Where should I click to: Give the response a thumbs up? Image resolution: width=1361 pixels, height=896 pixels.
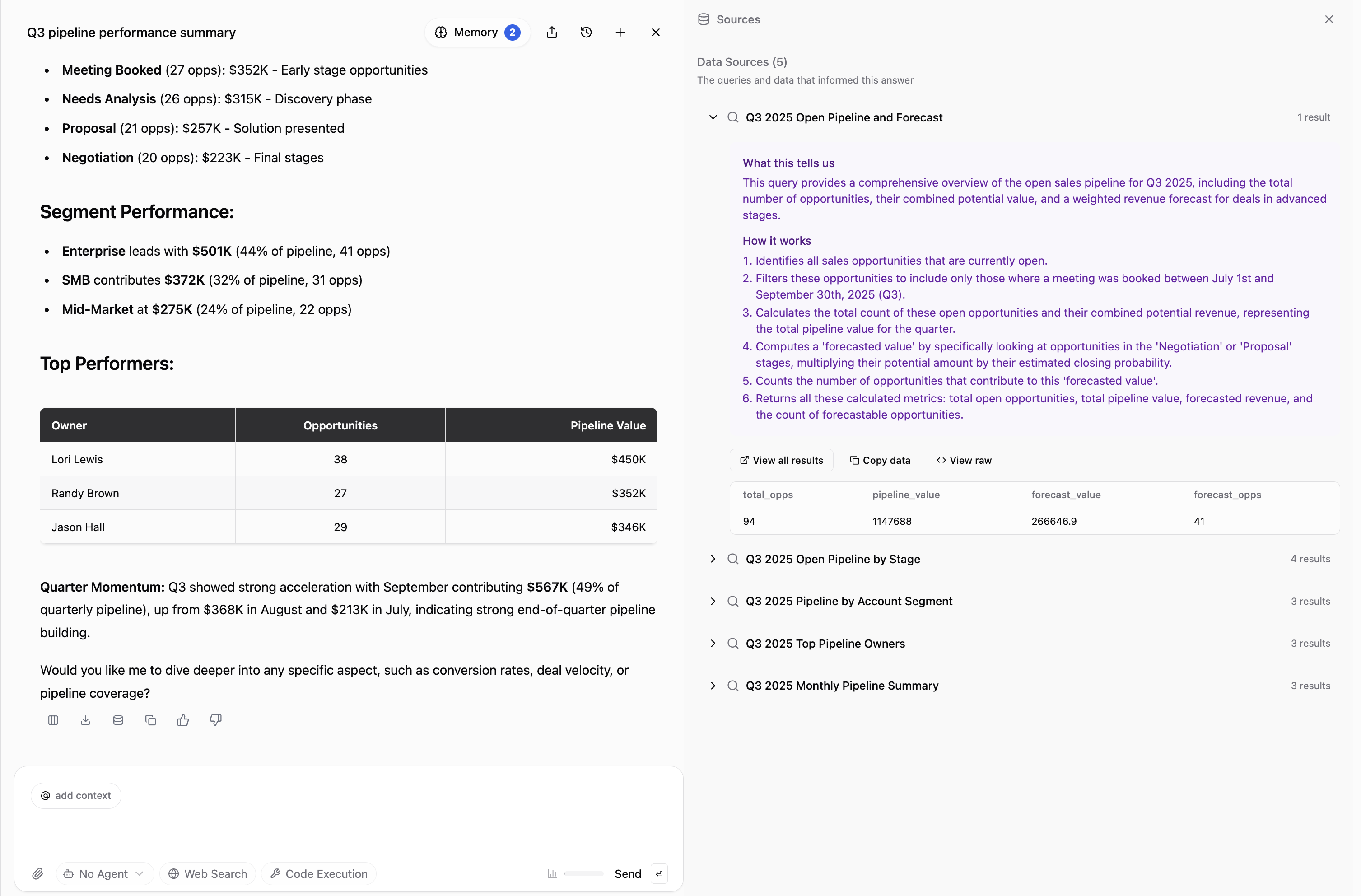coord(182,720)
